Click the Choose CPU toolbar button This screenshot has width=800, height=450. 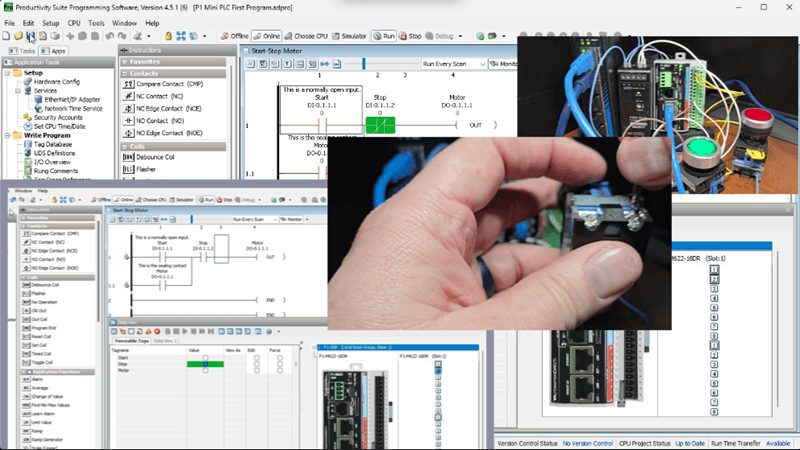305,35
